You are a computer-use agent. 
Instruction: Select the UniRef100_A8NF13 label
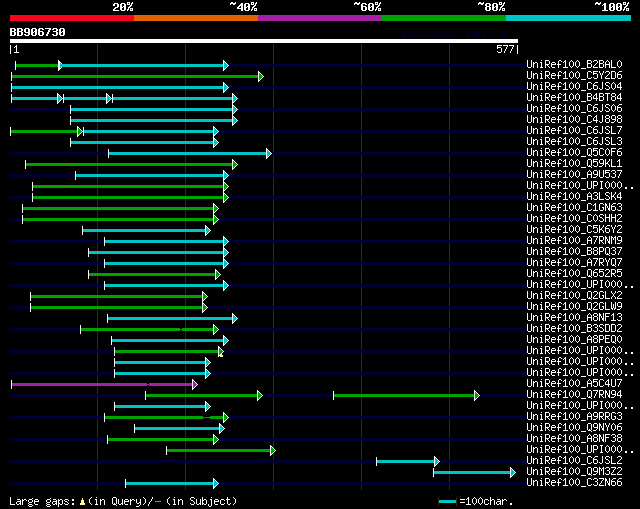[x=574, y=318]
